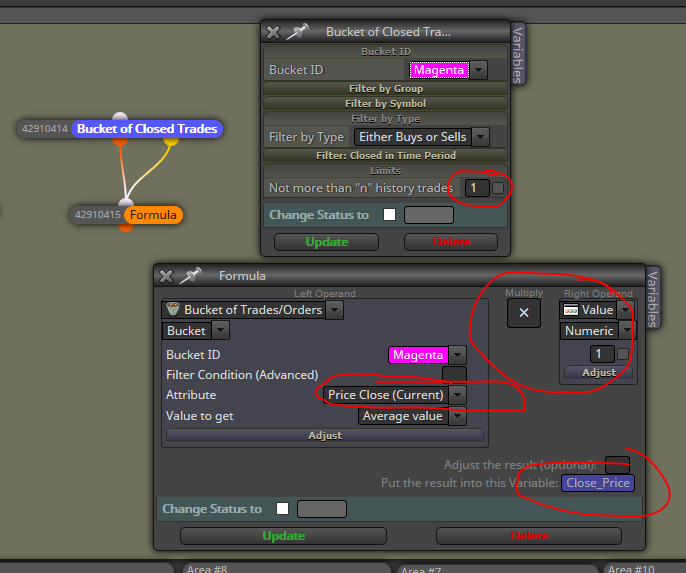Click Update in Formula panel

pos(284,536)
